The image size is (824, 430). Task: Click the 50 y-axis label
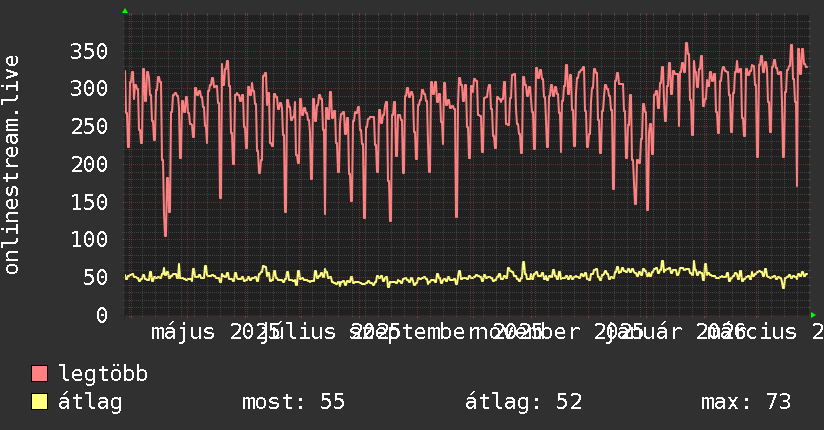95,278
